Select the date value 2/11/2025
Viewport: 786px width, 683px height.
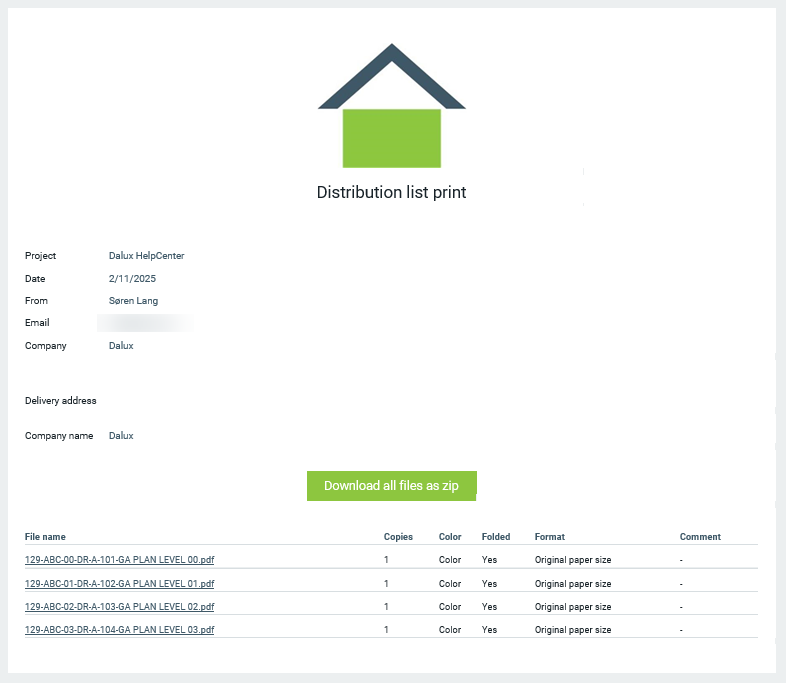click(132, 279)
